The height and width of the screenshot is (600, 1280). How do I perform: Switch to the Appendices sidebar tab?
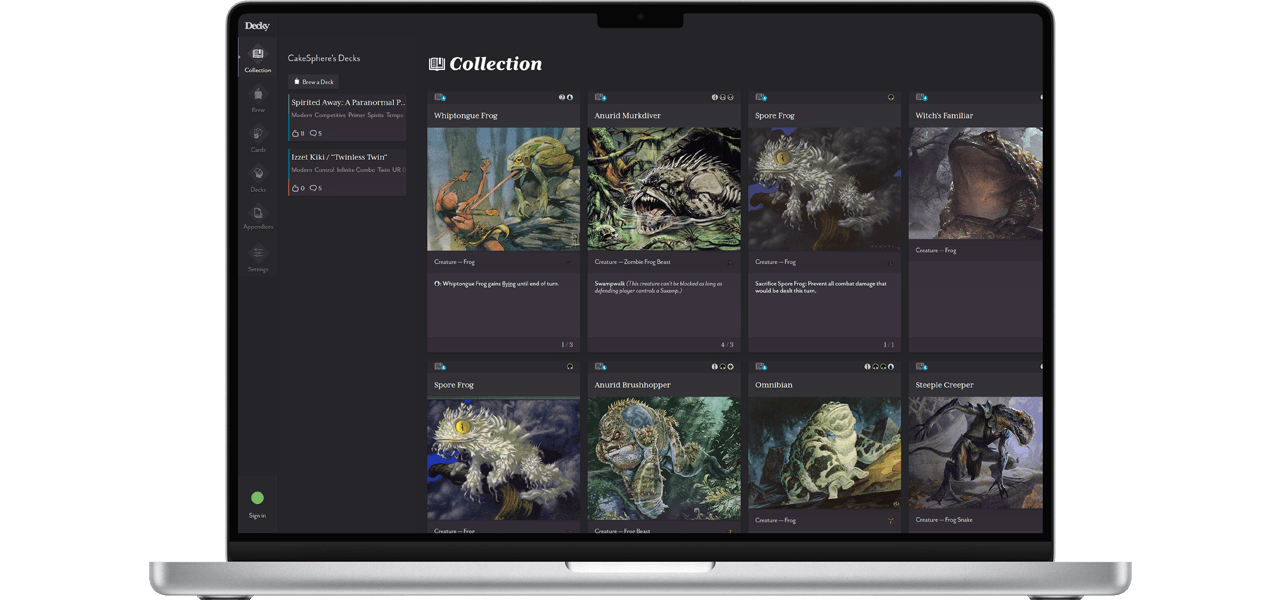(258, 216)
